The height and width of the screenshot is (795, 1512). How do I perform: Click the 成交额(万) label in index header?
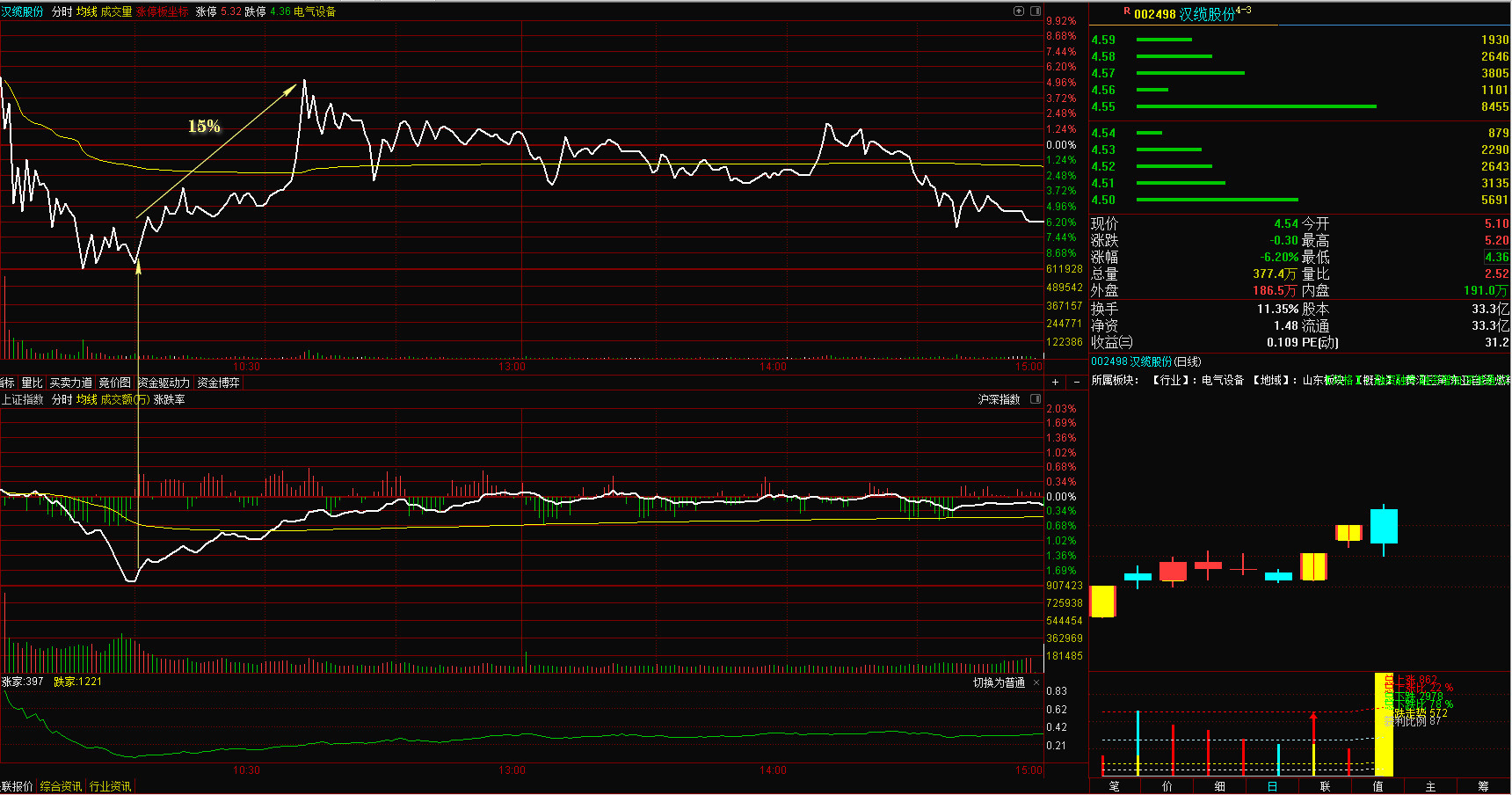click(x=125, y=399)
